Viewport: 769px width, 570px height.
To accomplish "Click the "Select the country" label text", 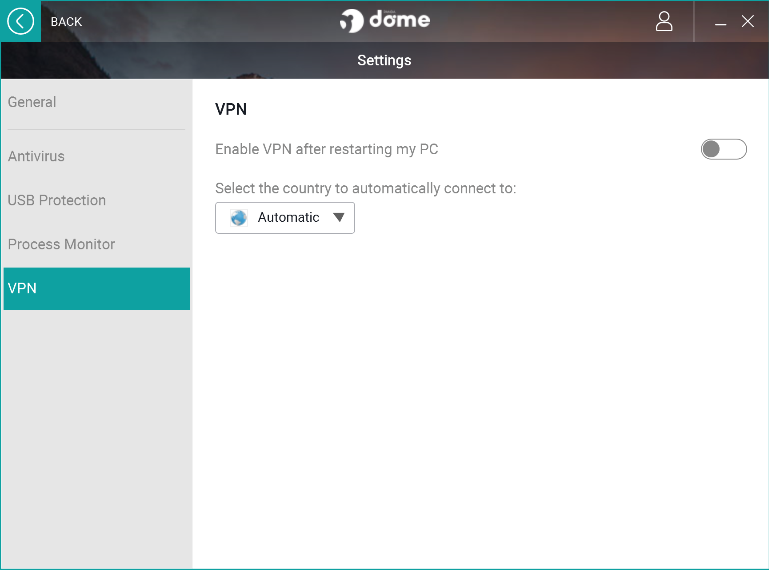I will coord(366,188).
